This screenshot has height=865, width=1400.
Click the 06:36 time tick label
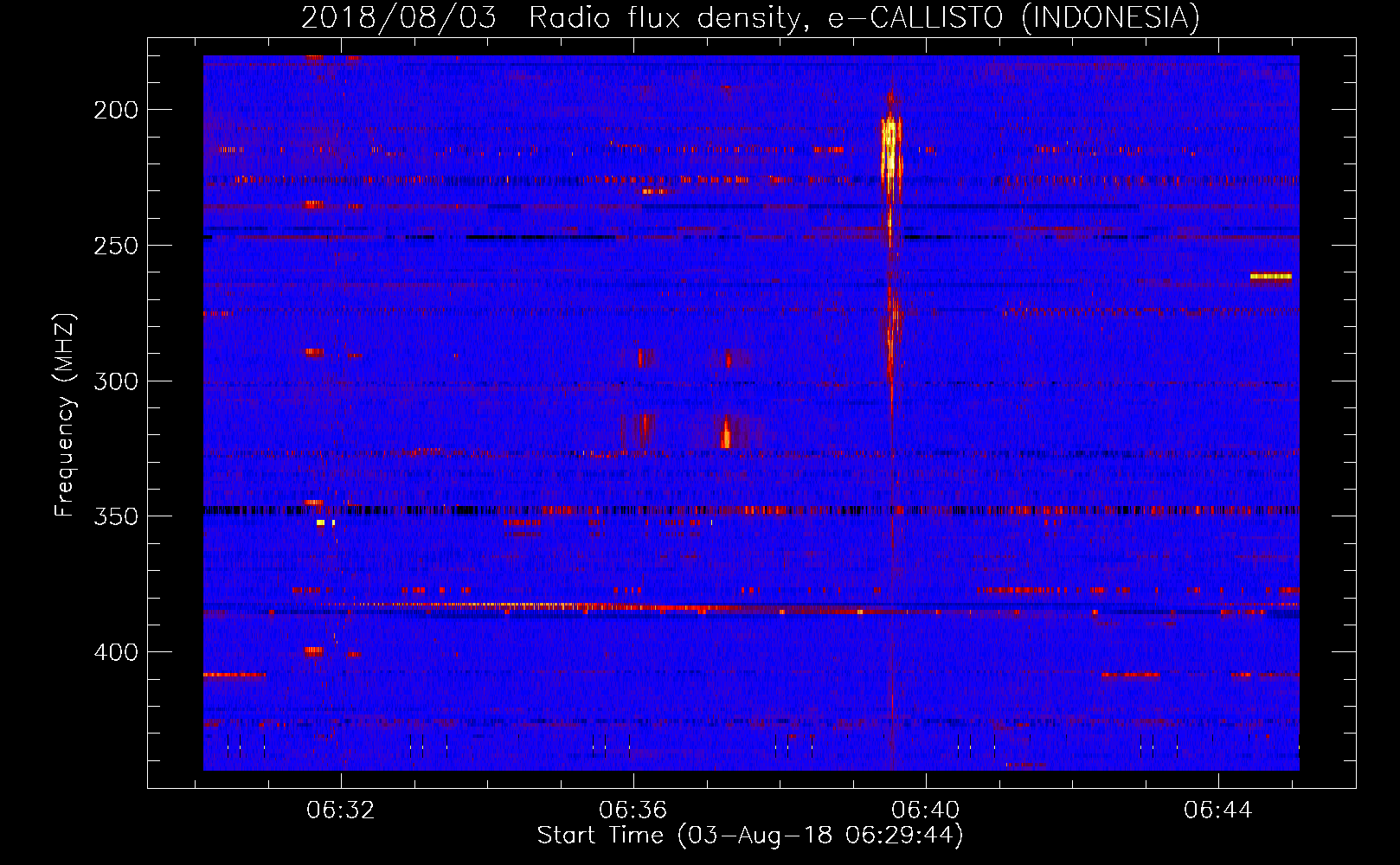pos(633,811)
